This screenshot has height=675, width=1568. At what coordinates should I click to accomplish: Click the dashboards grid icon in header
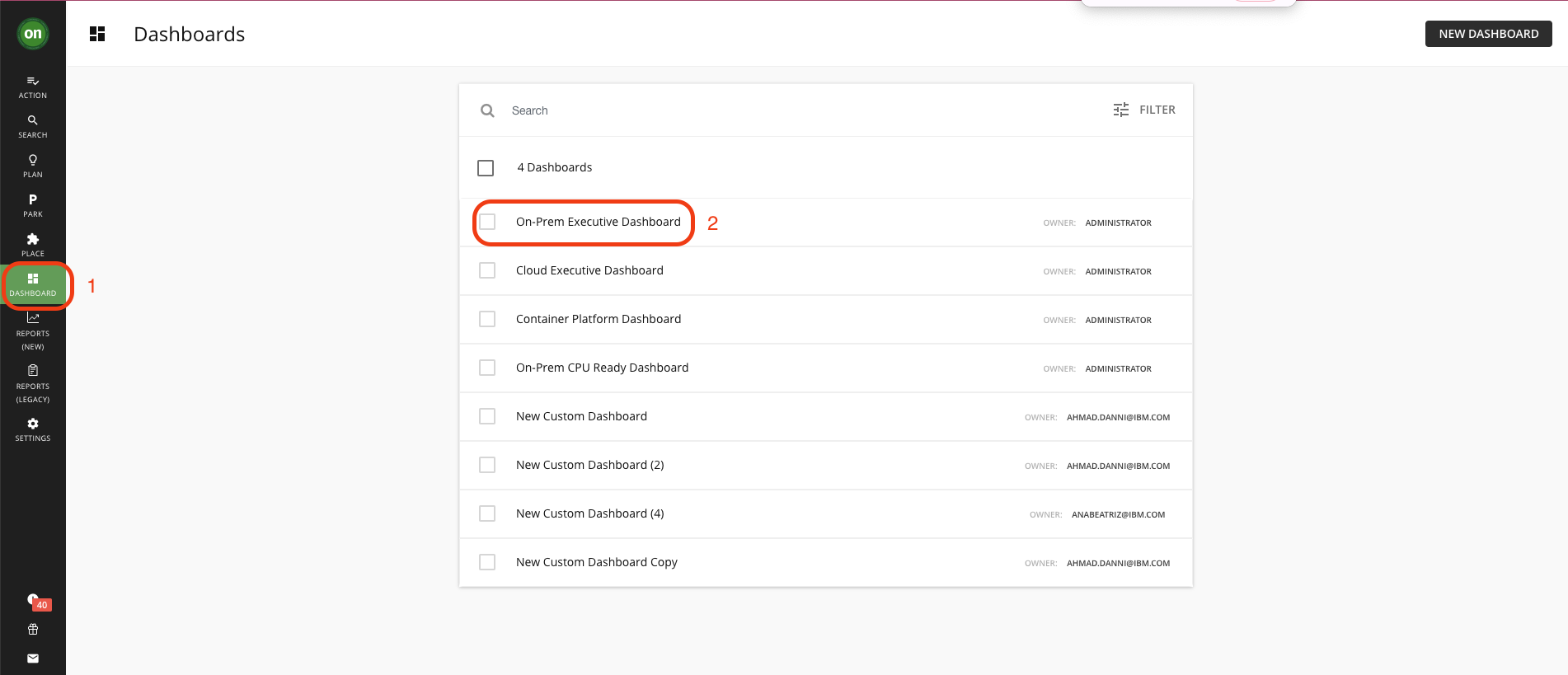click(x=97, y=34)
